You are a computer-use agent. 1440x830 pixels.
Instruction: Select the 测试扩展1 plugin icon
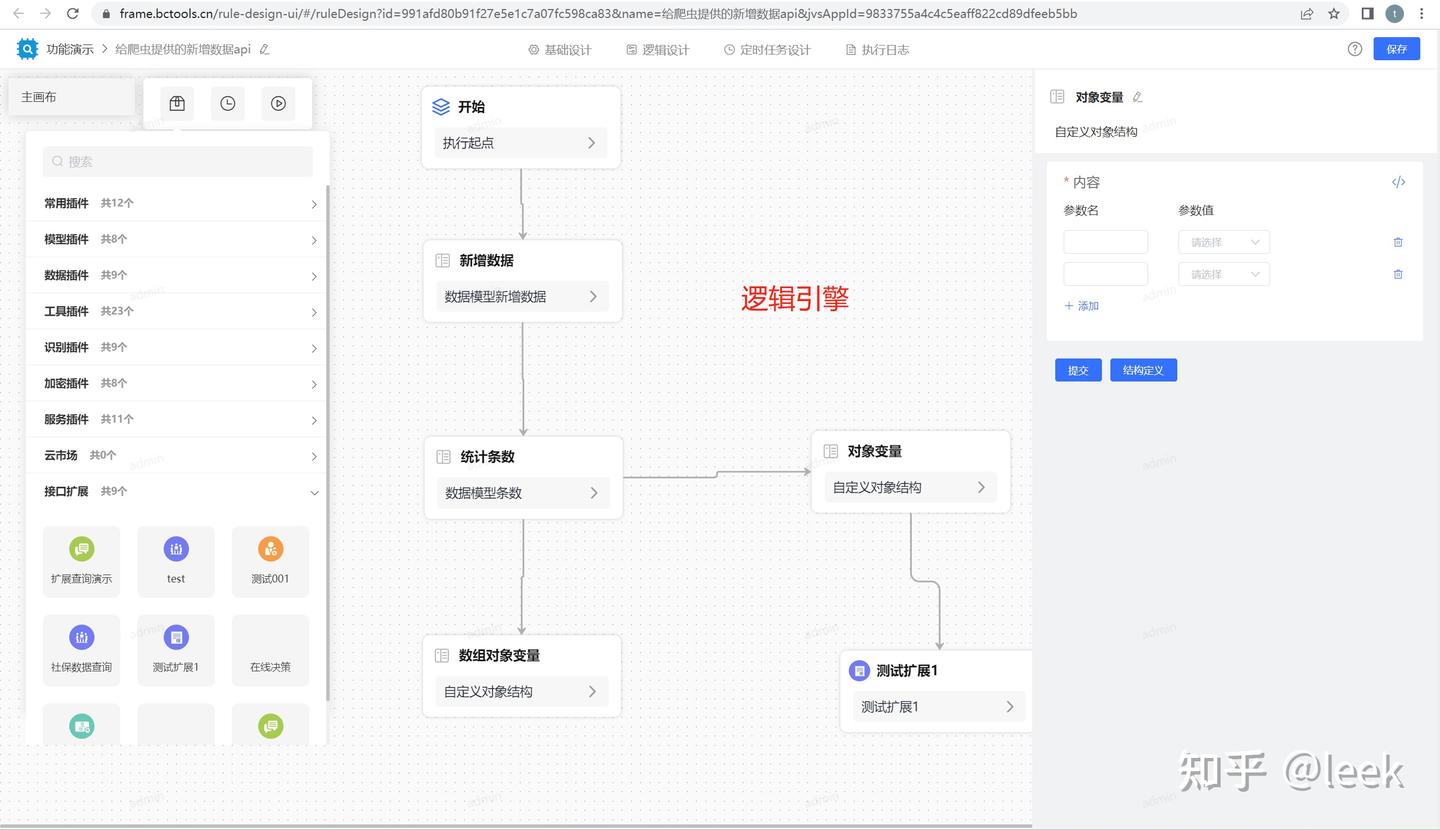176,637
